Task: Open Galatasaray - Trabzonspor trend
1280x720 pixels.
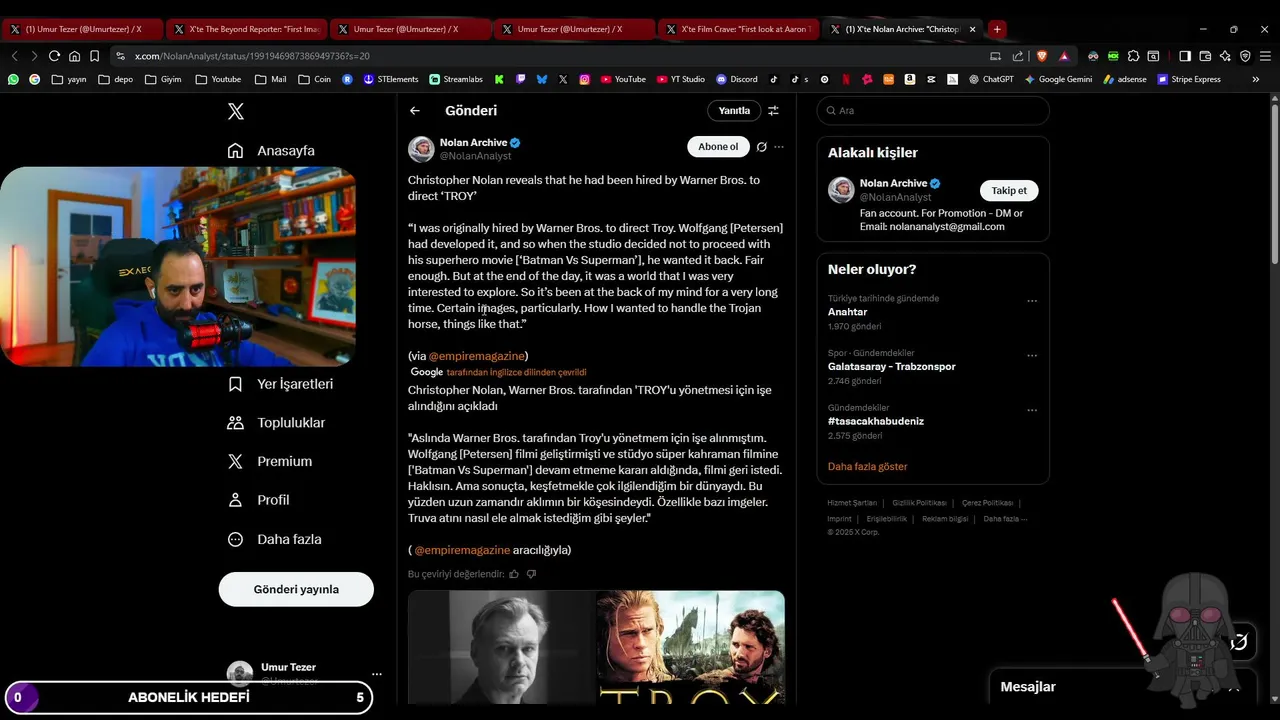Action: coord(892,366)
